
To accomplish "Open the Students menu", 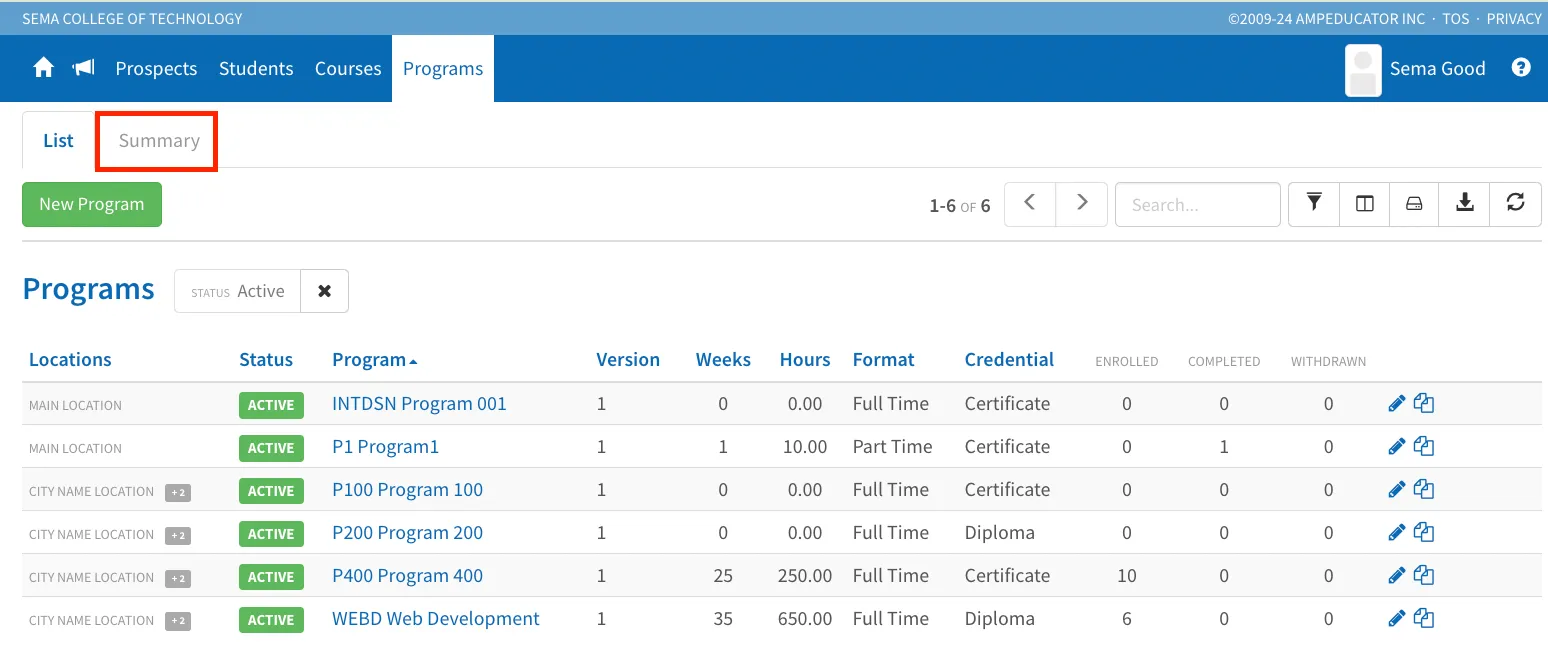I will [256, 68].
